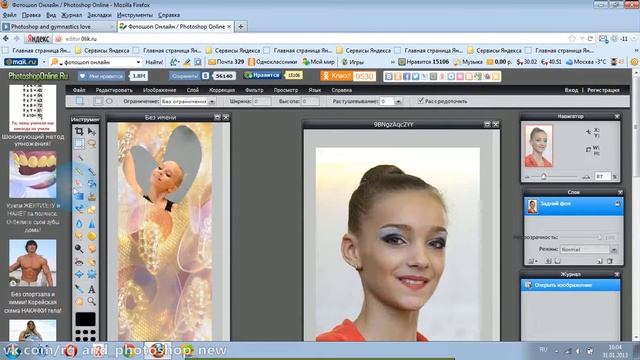Select the Type text tool
Image resolution: width=640 pixels, height=360 pixels.
pyautogui.click(x=92, y=289)
